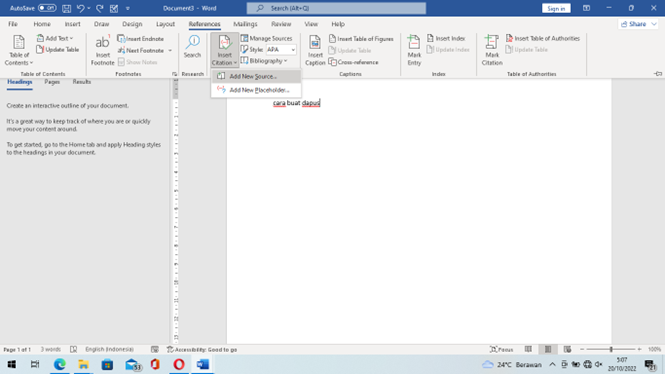The image size is (665, 374).
Task: Switch to Web Layout view icon
Action: [x=567, y=349]
